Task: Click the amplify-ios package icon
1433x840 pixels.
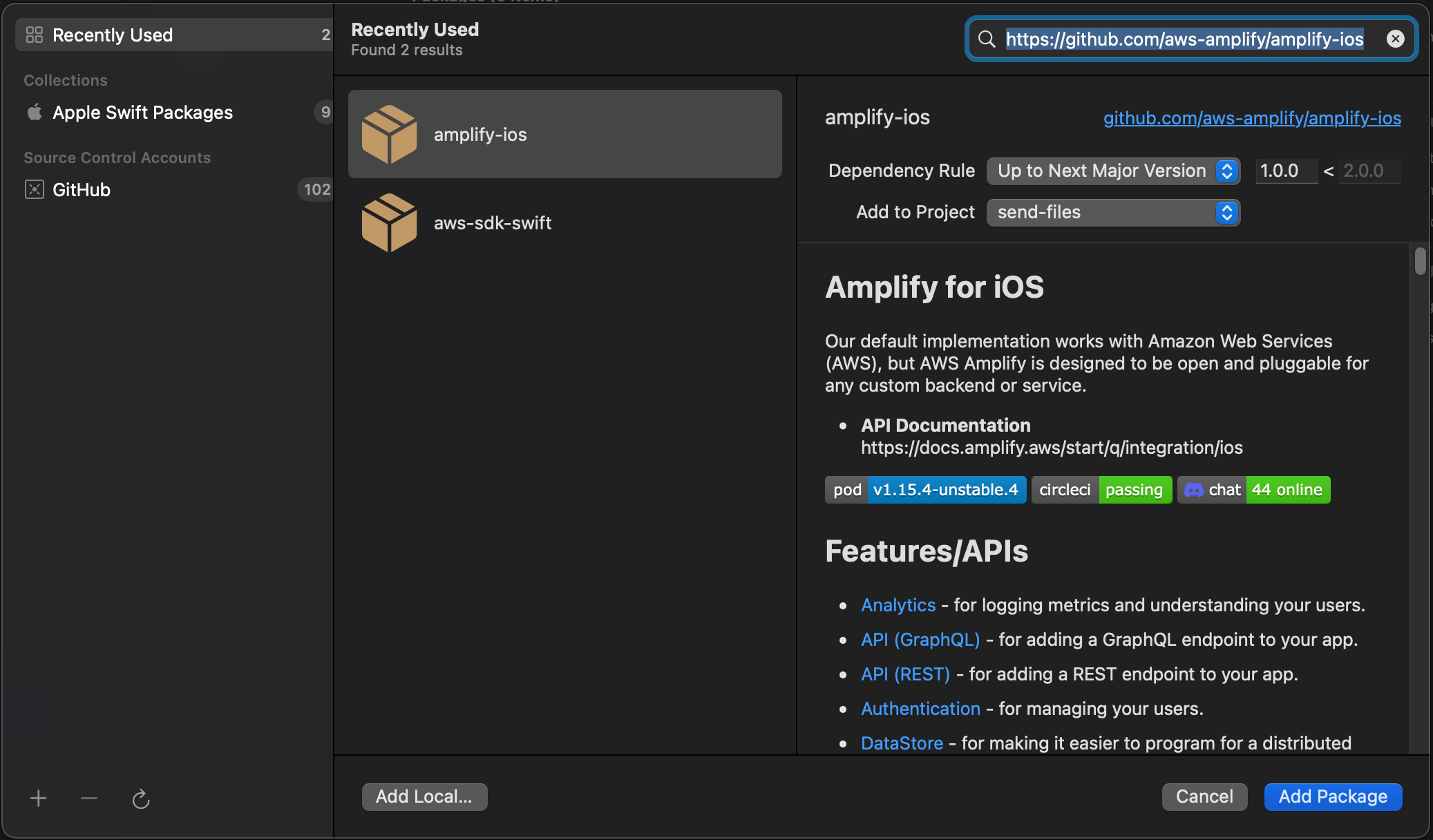Action: click(x=390, y=133)
